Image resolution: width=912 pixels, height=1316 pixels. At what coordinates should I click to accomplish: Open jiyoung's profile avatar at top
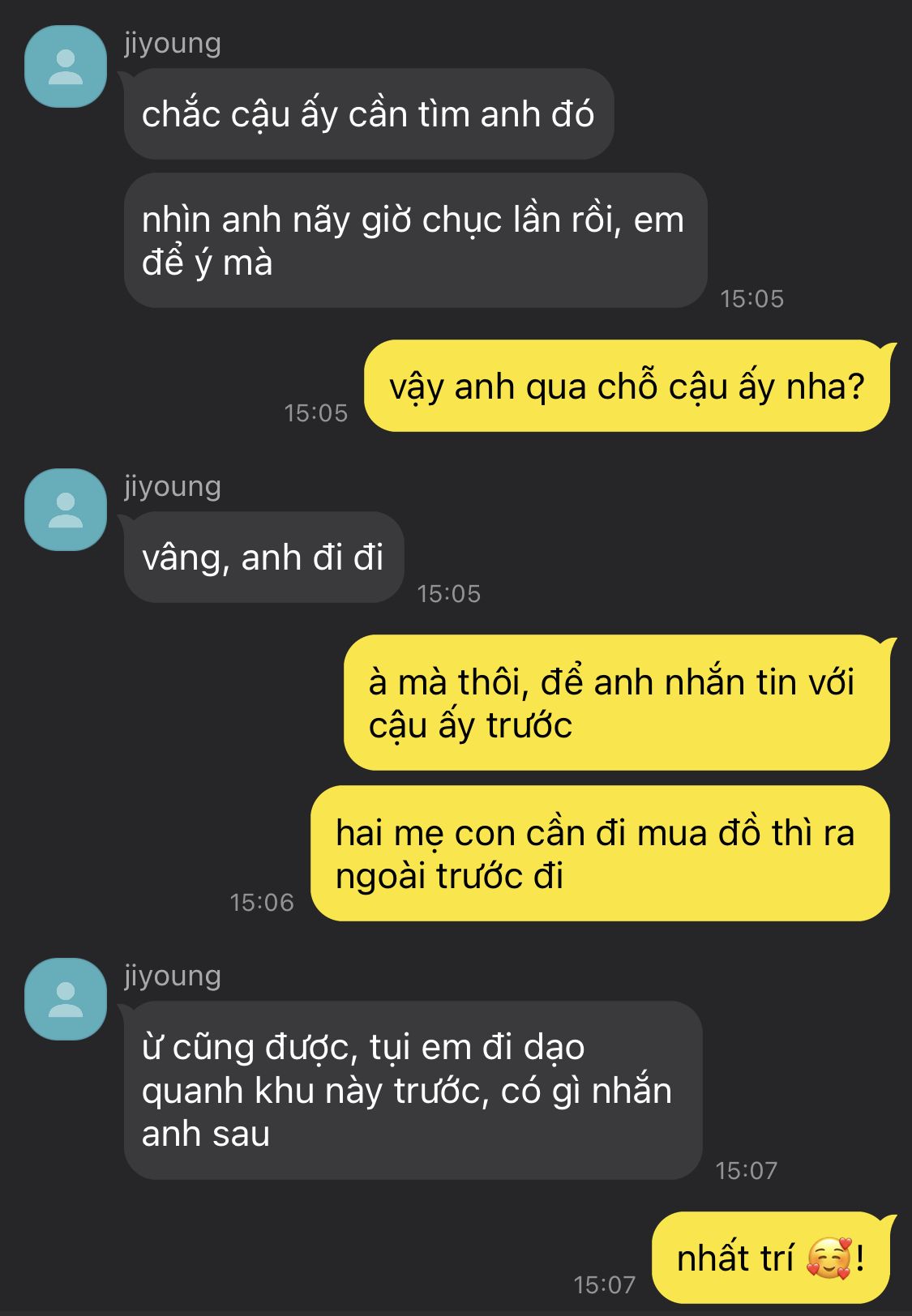(x=66, y=66)
